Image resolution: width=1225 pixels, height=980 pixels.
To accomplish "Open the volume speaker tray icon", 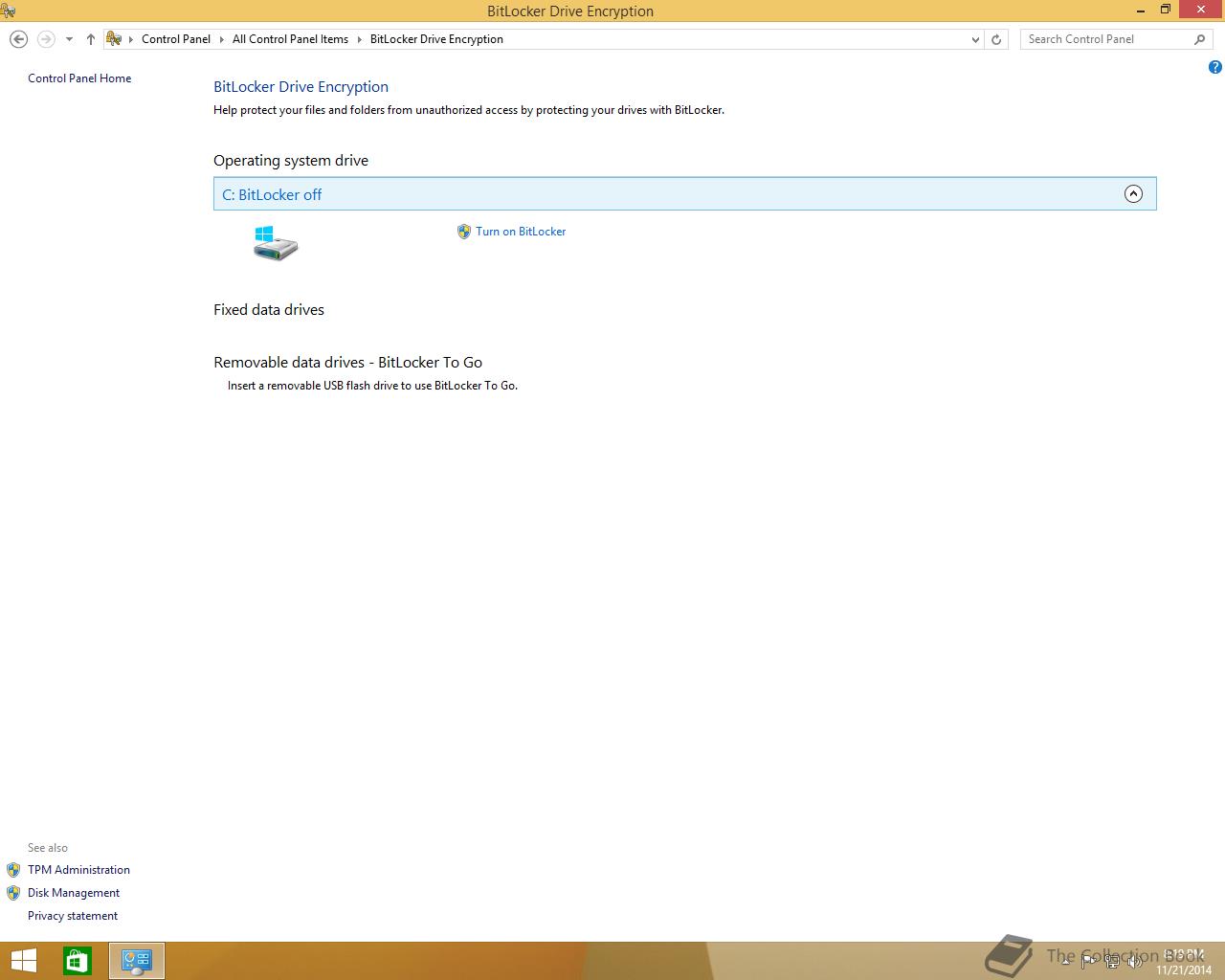I will tap(1133, 961).
